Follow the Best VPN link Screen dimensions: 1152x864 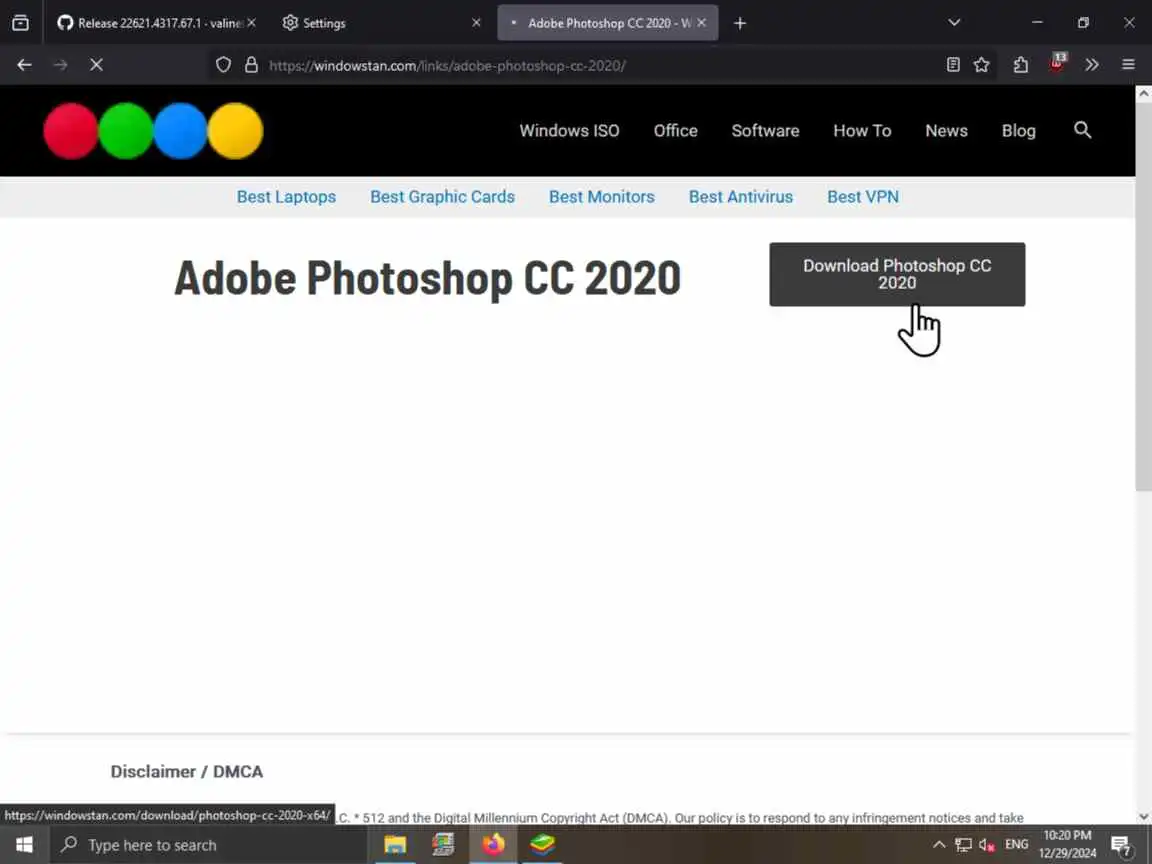pyautogui.click(x=863, y=197)
